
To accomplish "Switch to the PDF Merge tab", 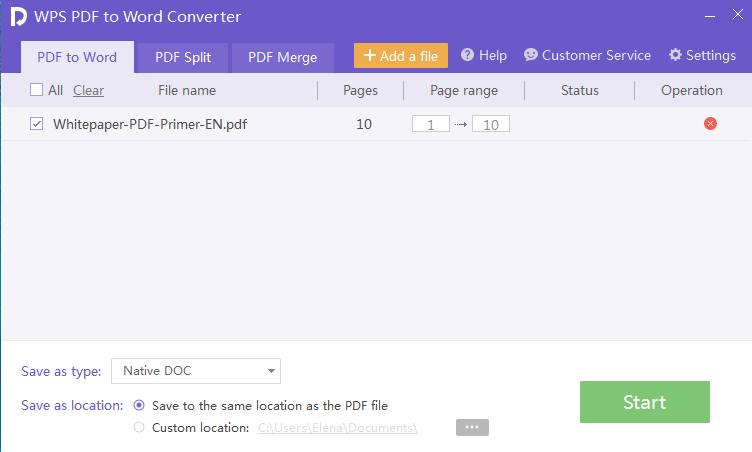I will click(x=282, y=58).
